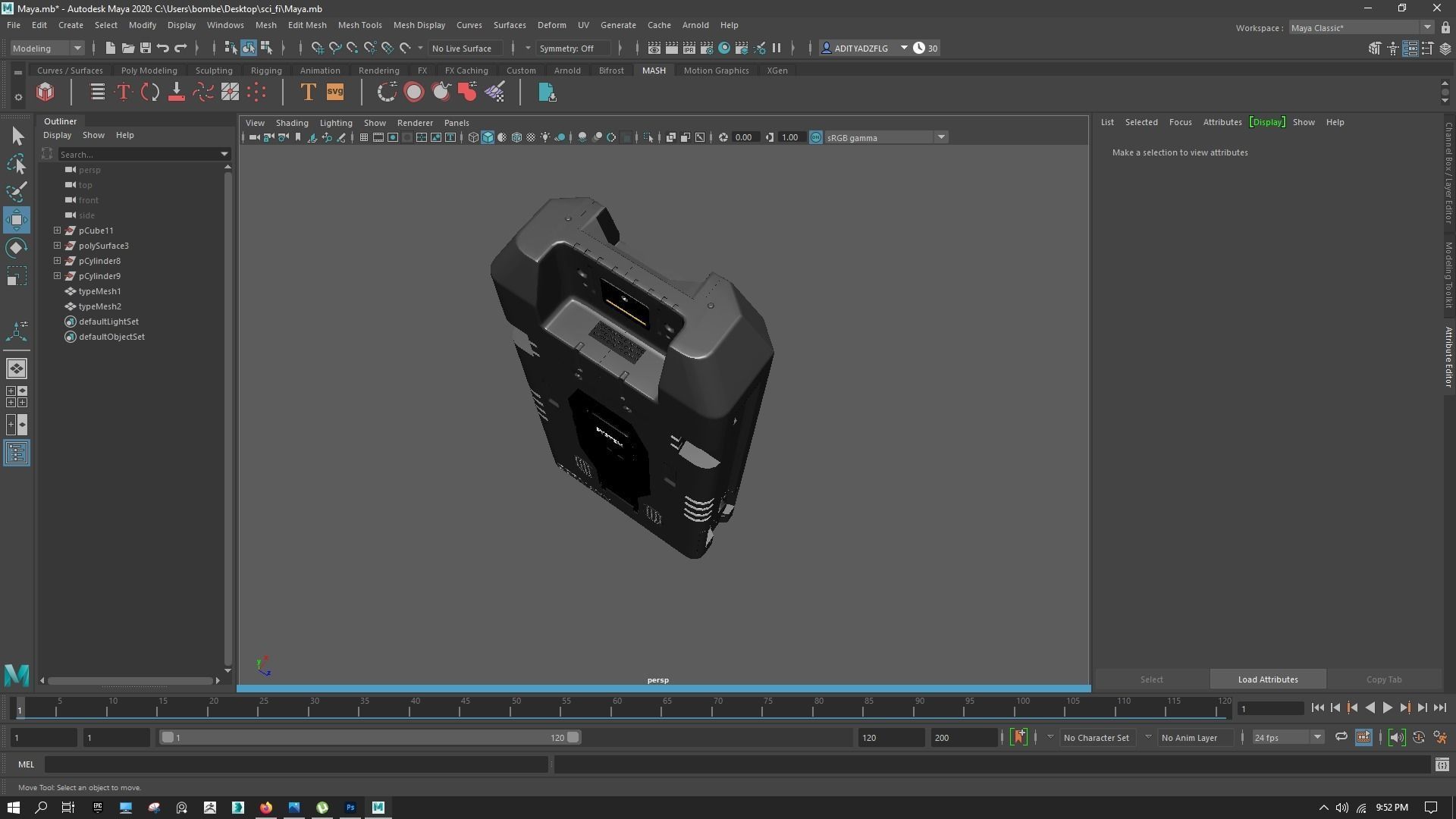Viewport: 1456px width, 819px height.
Task: Toggle color management sRGB button
Action: pos(816,137)
